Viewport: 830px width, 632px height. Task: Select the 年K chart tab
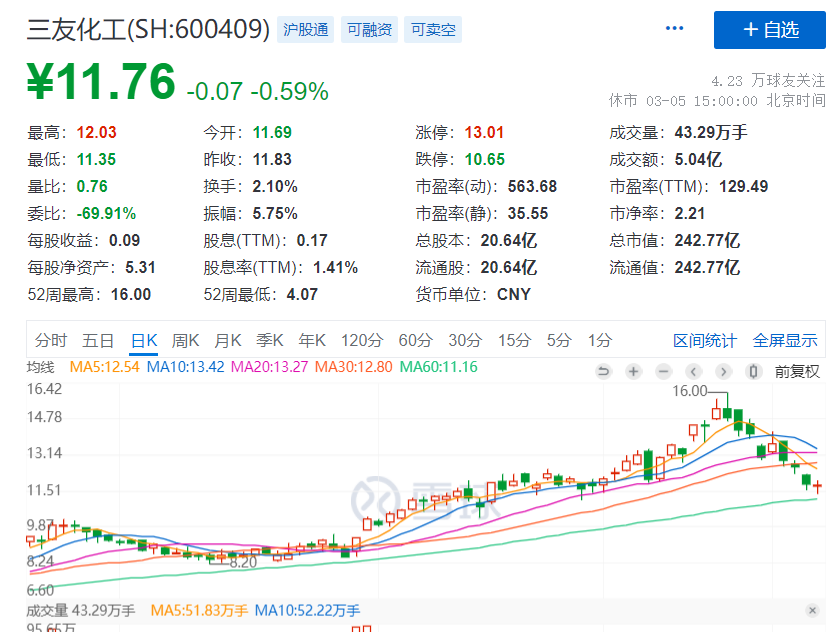coord(312,340)
